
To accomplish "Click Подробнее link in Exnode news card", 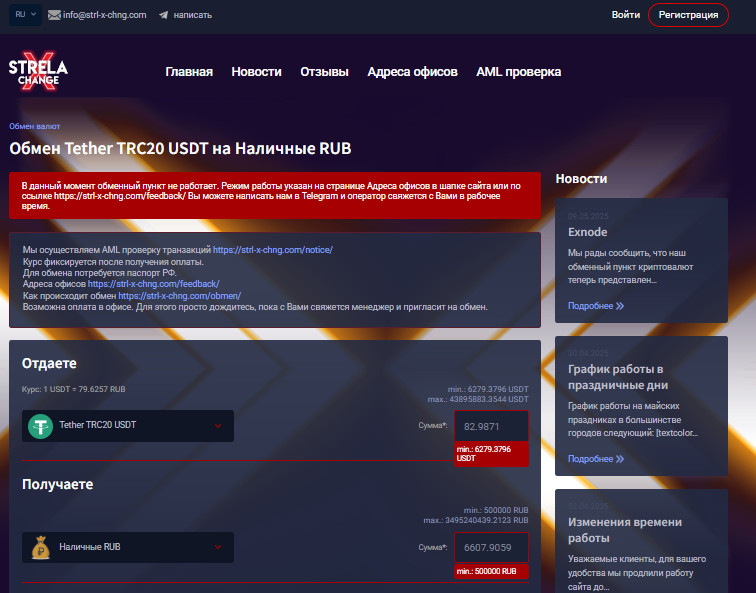I will 591,306.
